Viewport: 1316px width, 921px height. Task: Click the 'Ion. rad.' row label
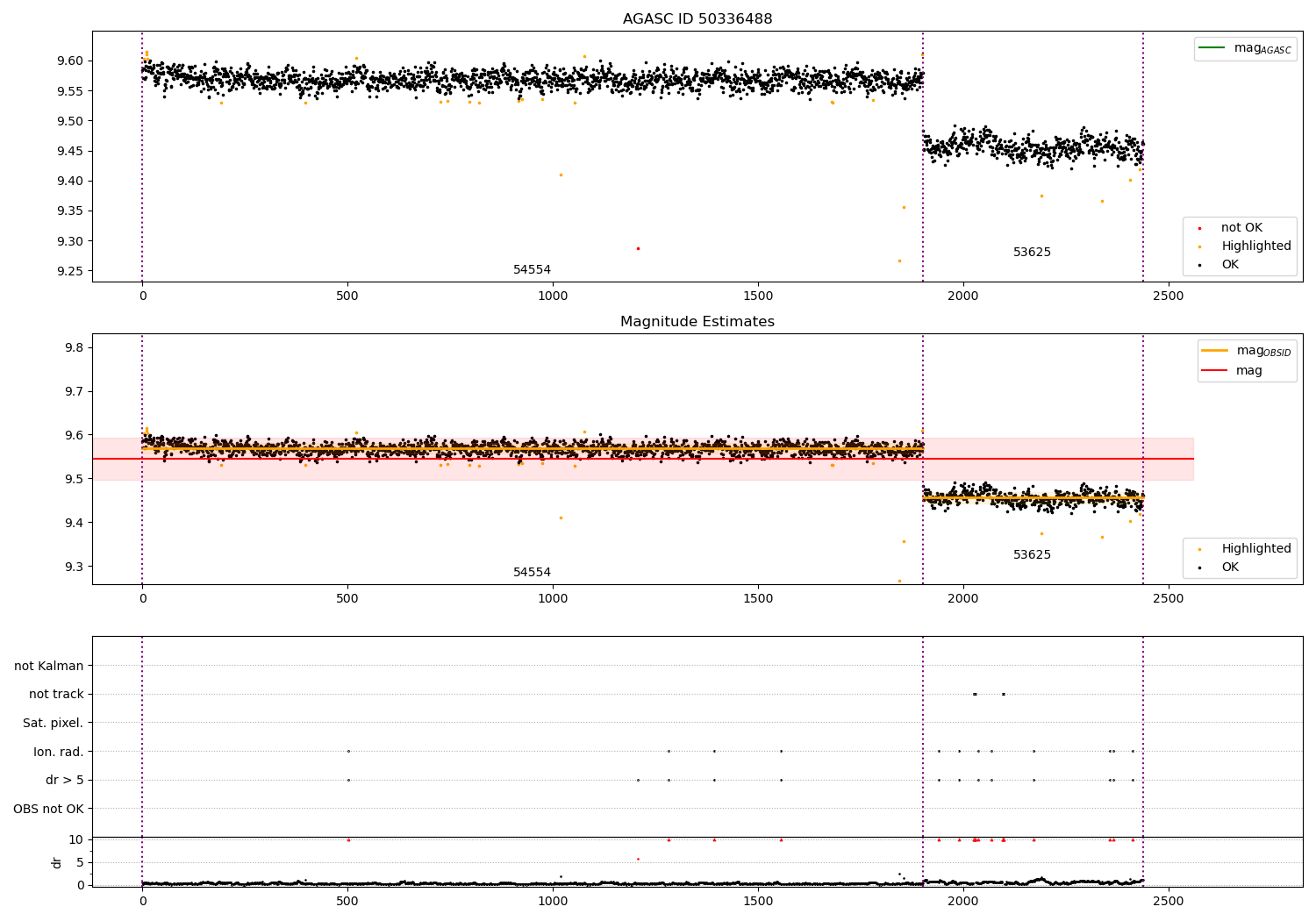(x=59, y=753)
